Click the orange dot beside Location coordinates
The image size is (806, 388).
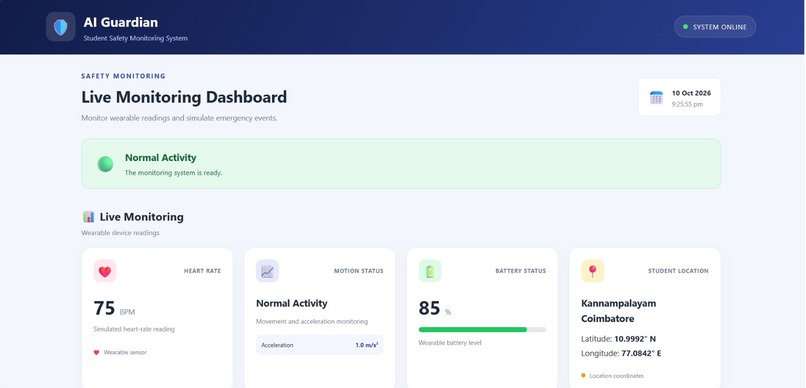583,376
